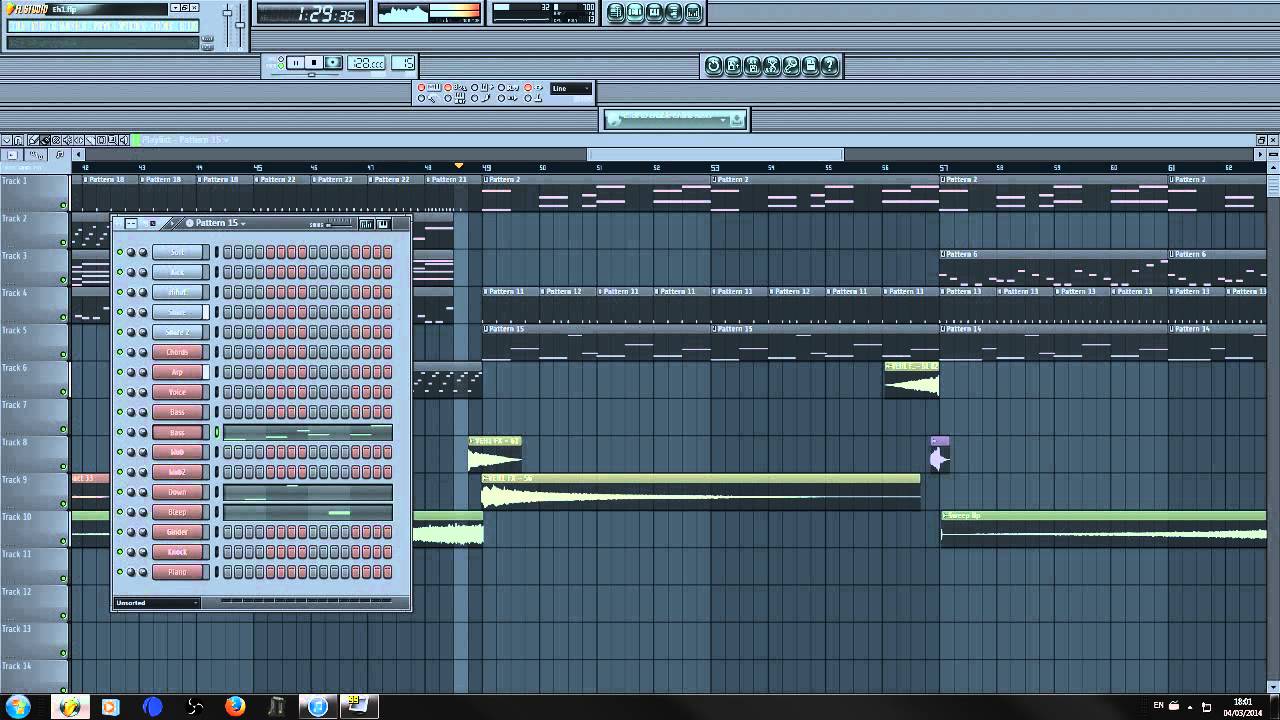Open the Playlist options menu arrow
Viewport: 1280px width, 720px height.
[6, 140]
